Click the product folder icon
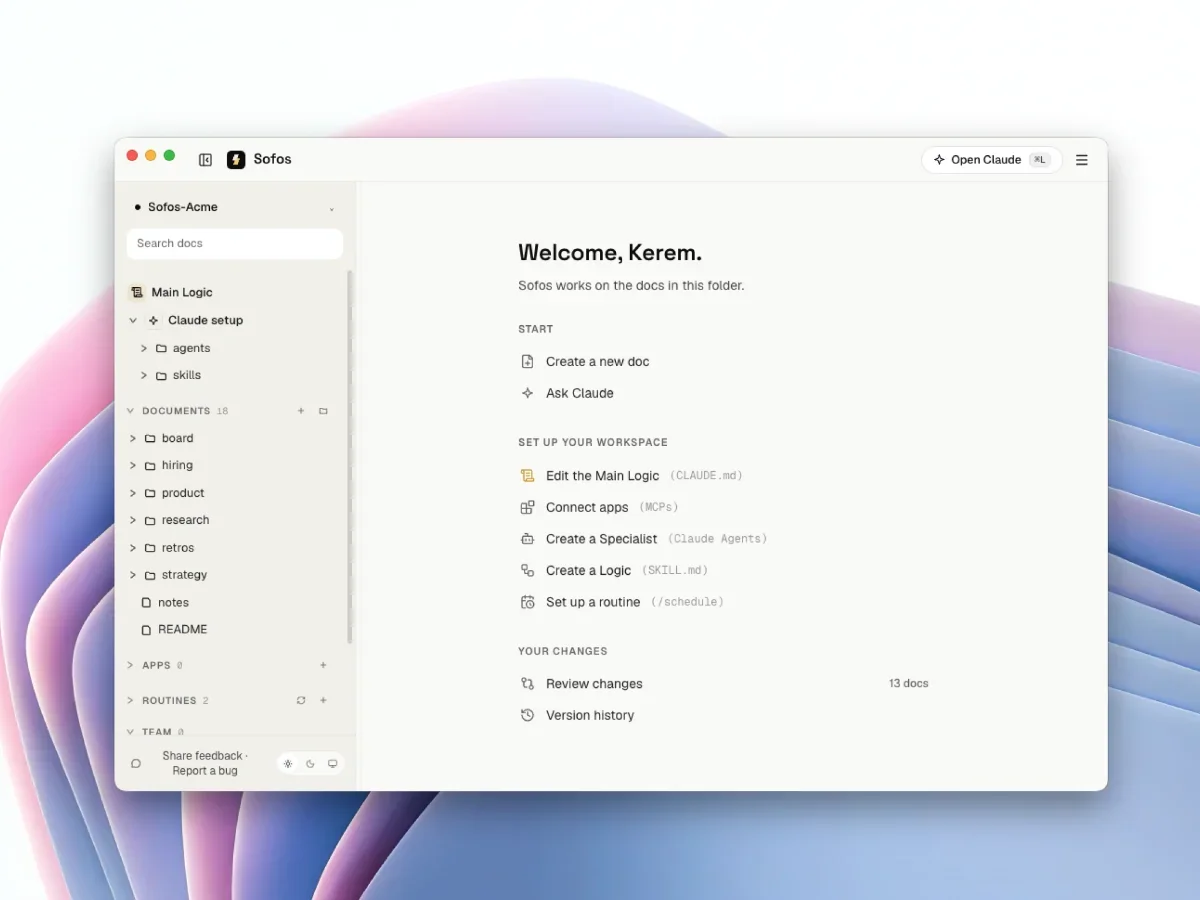This screenshot has width=1200, height=900. coord(150,493)
